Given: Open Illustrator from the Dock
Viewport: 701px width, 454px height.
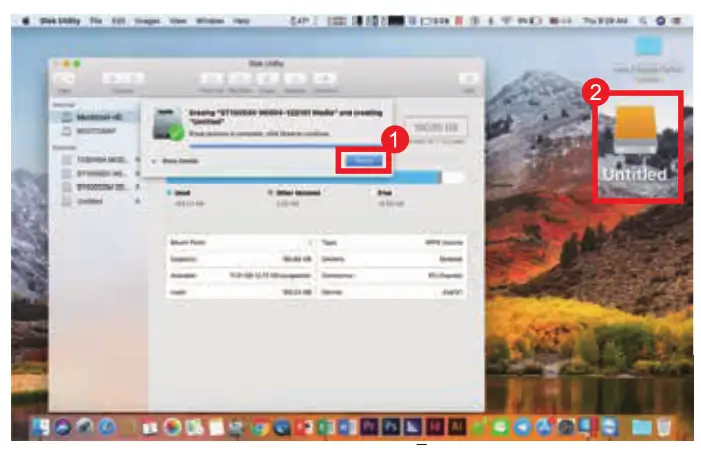Looking at the screenshot, I should click(x=457, y=427).
